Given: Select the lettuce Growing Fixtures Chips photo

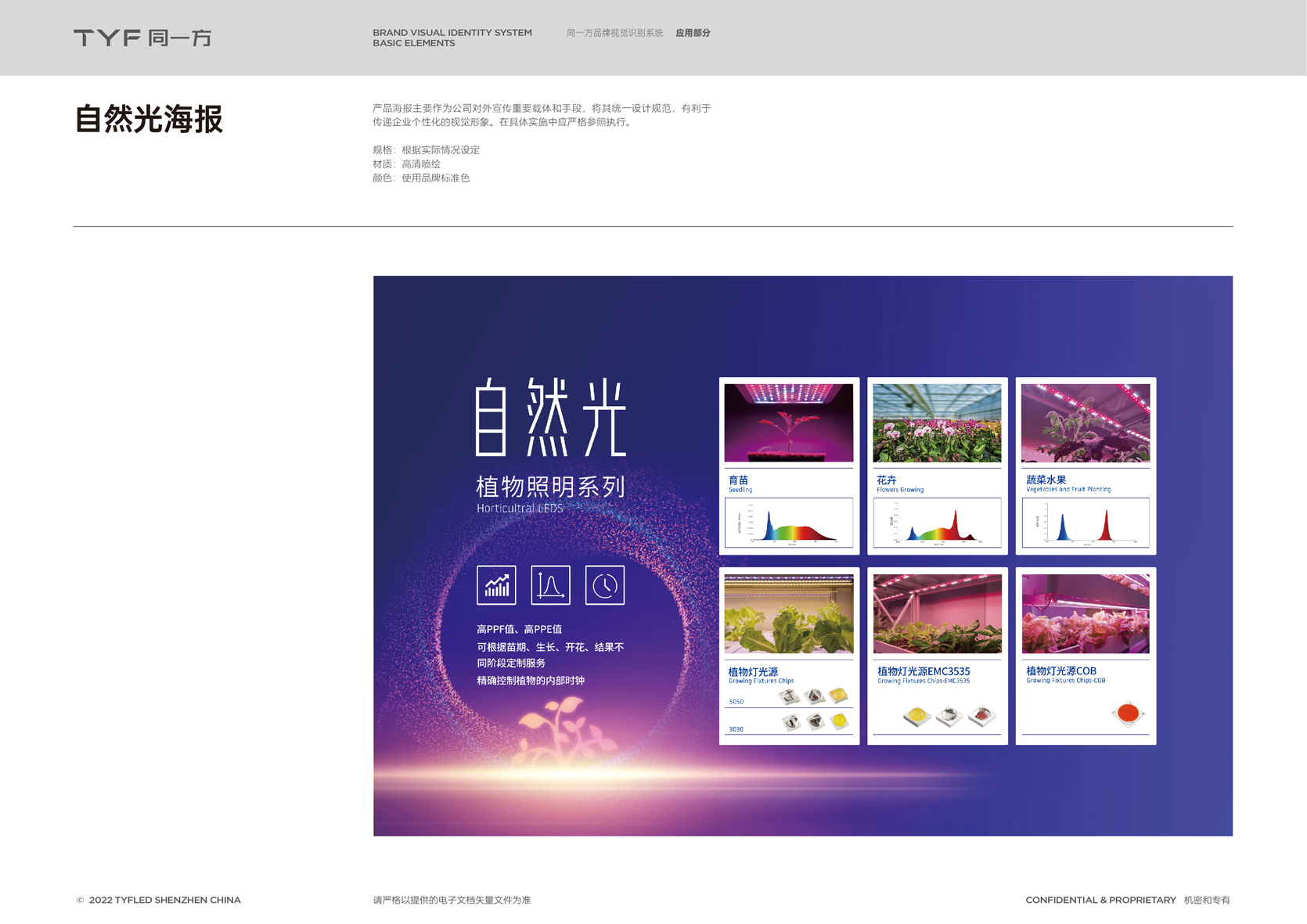Looking at the screenshot, I should 788,613.
